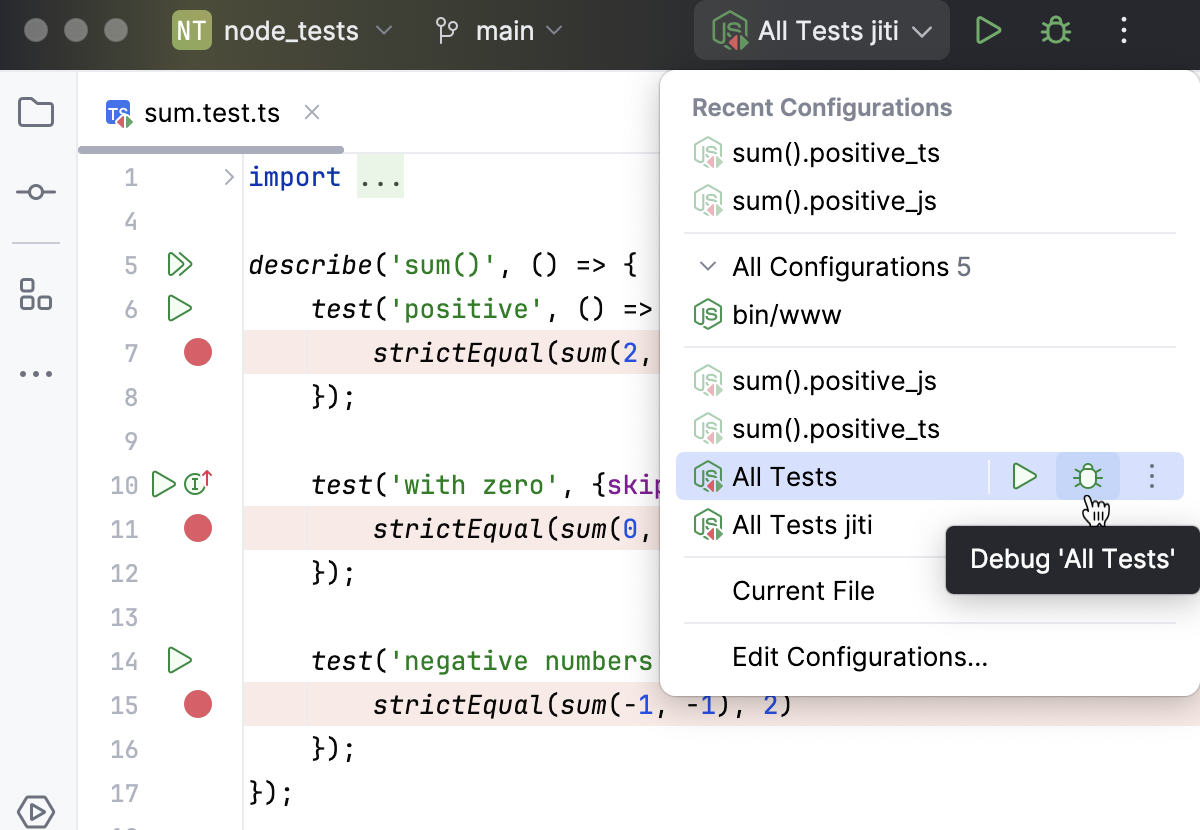Image resolution: width=1200 pixels, height=830 pixels.
Task: Open the Project tool window
Action: 36,113
